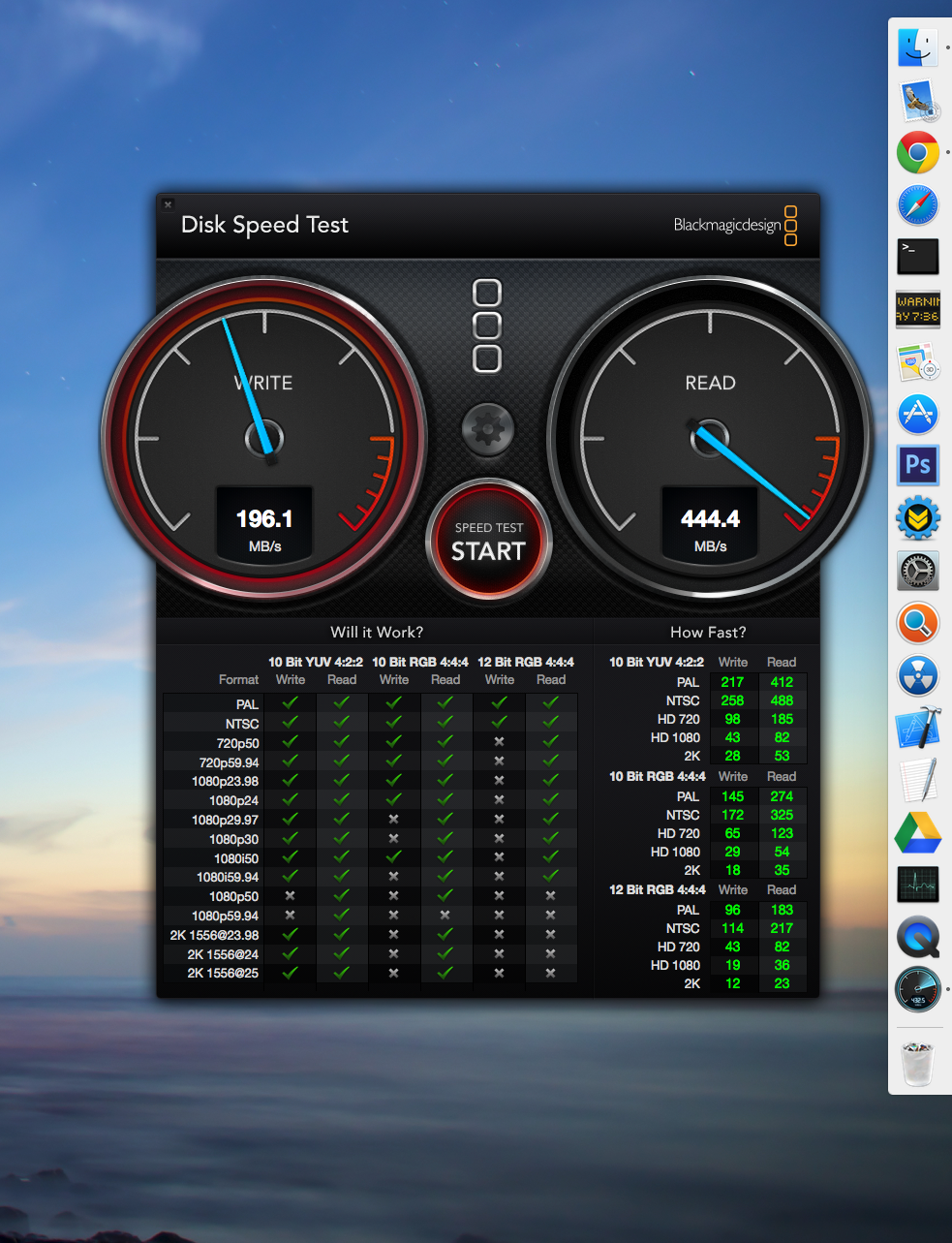Image resolution: width=952 pixels, height=1243 pixels.
Task: Select the 720p59.94 format row label
Action: point(229,762)
